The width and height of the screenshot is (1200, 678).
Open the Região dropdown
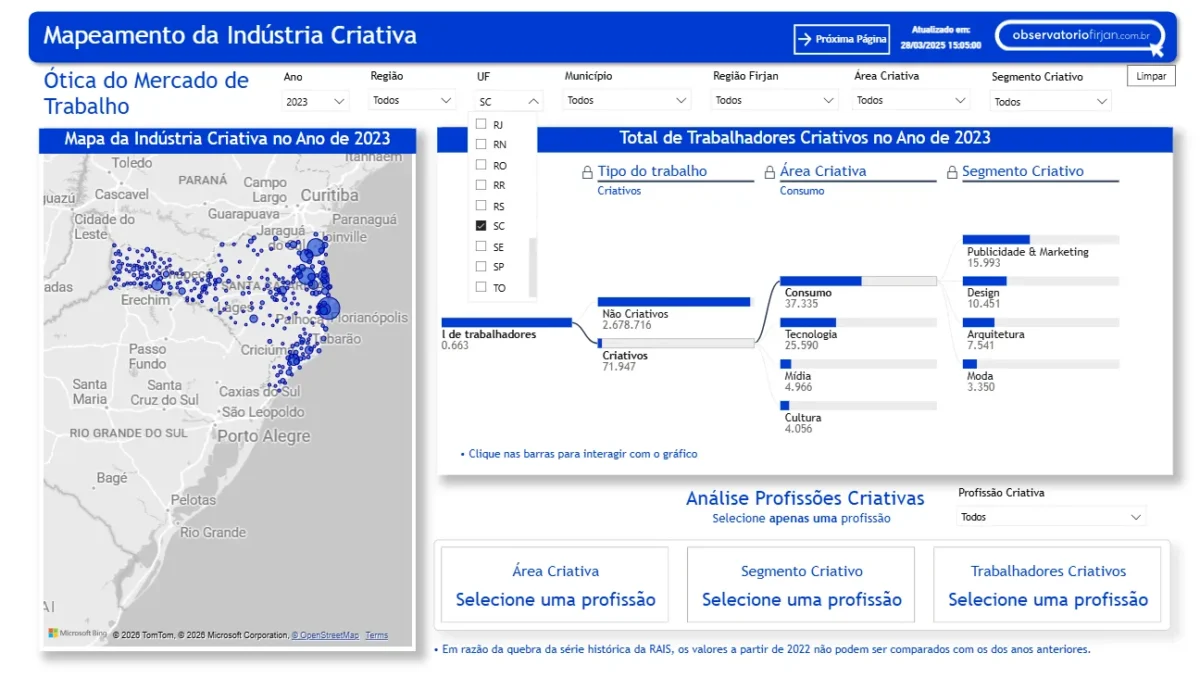coord(413,100)
